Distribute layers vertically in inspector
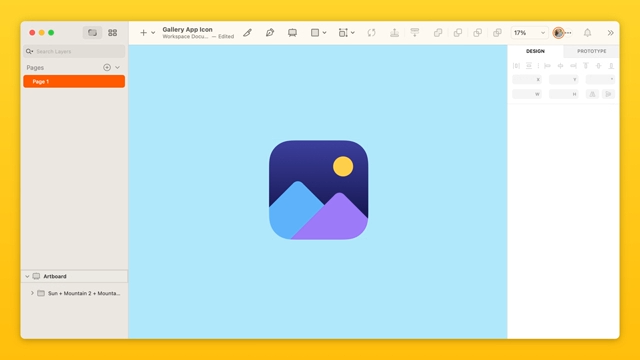This screenshot has height=360, width=640. coord(529,66)
